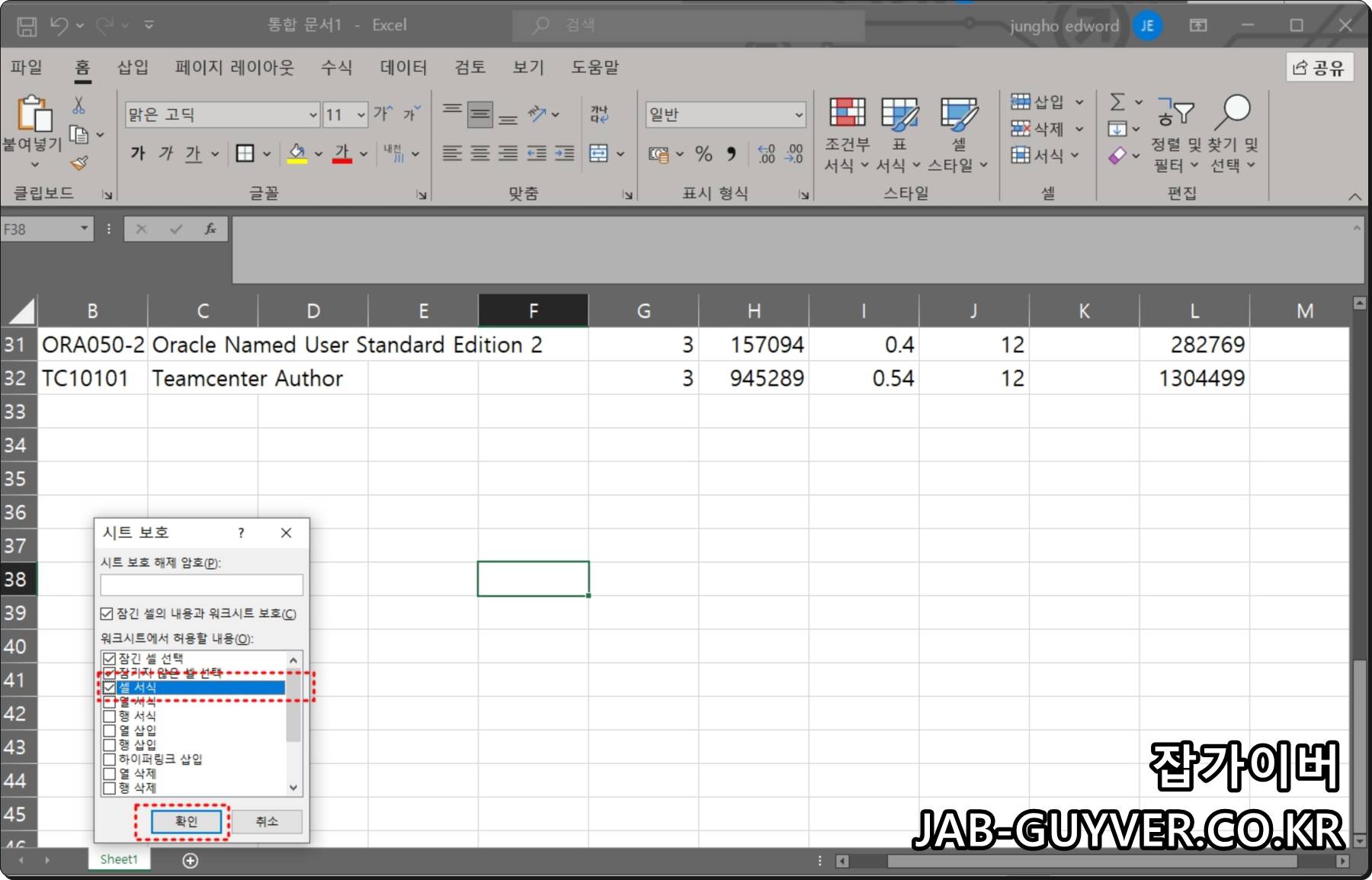
Task: Toggle bold formatting (가)
Action: (x=138, y=153)
